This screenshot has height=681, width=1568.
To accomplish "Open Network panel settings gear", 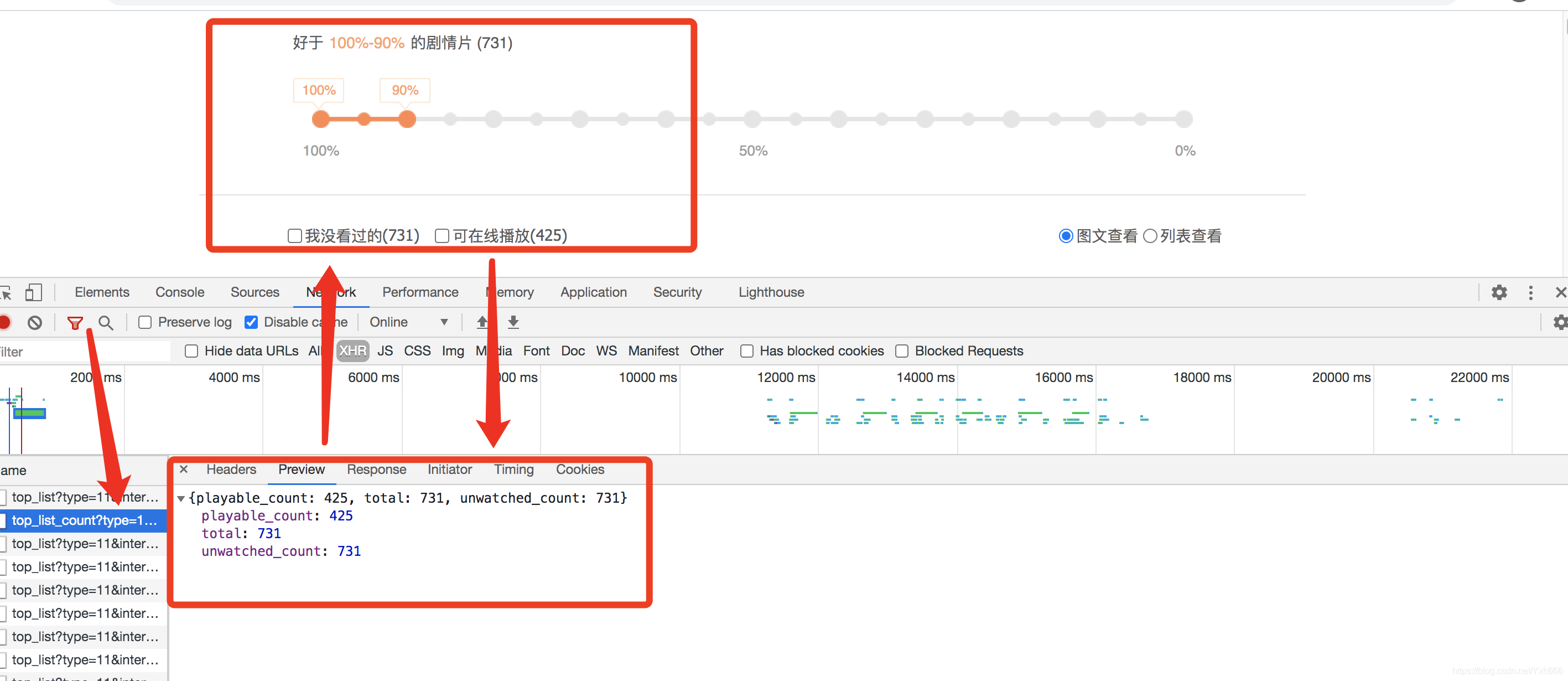I will 1560,322.
